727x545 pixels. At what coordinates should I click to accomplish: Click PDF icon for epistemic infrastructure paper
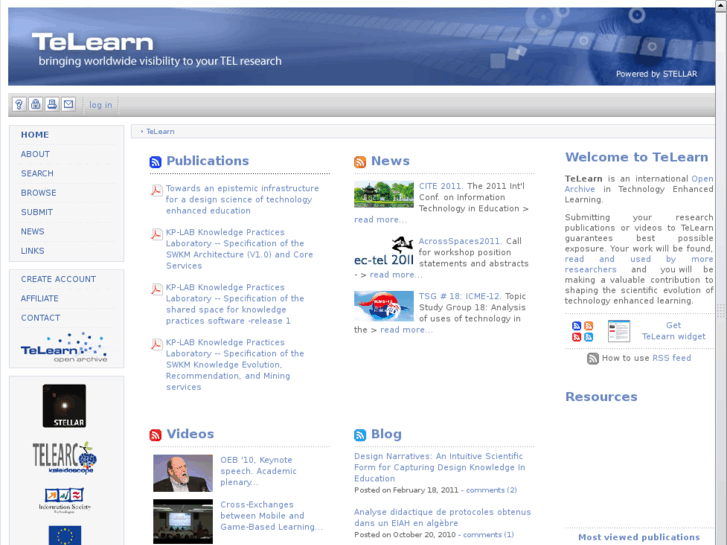click(x=157, y=190)
